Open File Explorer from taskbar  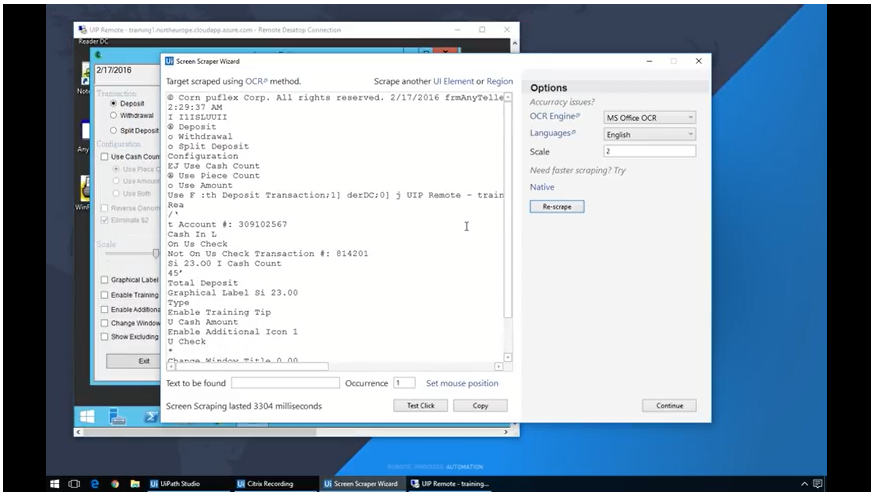pos(135,484)
